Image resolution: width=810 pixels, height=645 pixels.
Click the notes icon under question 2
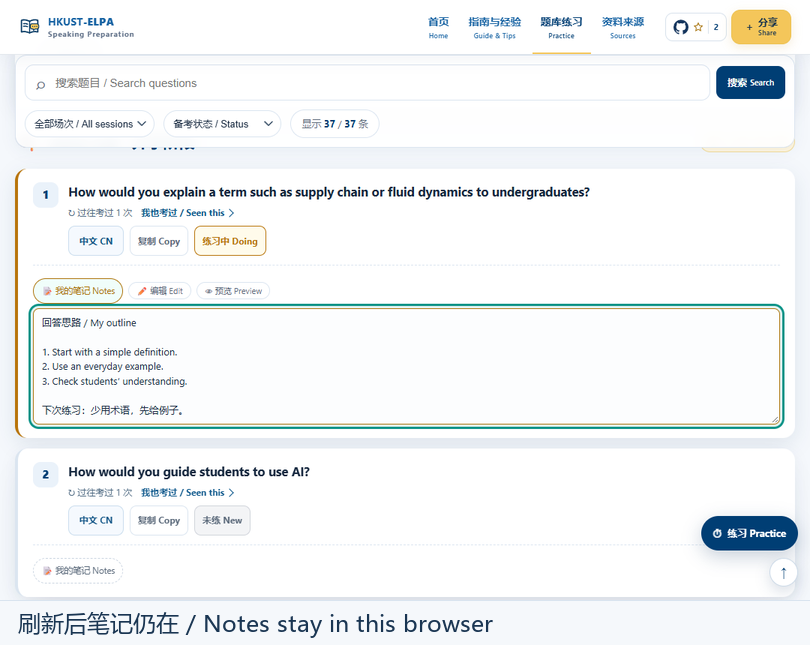(x=47, y=571)
